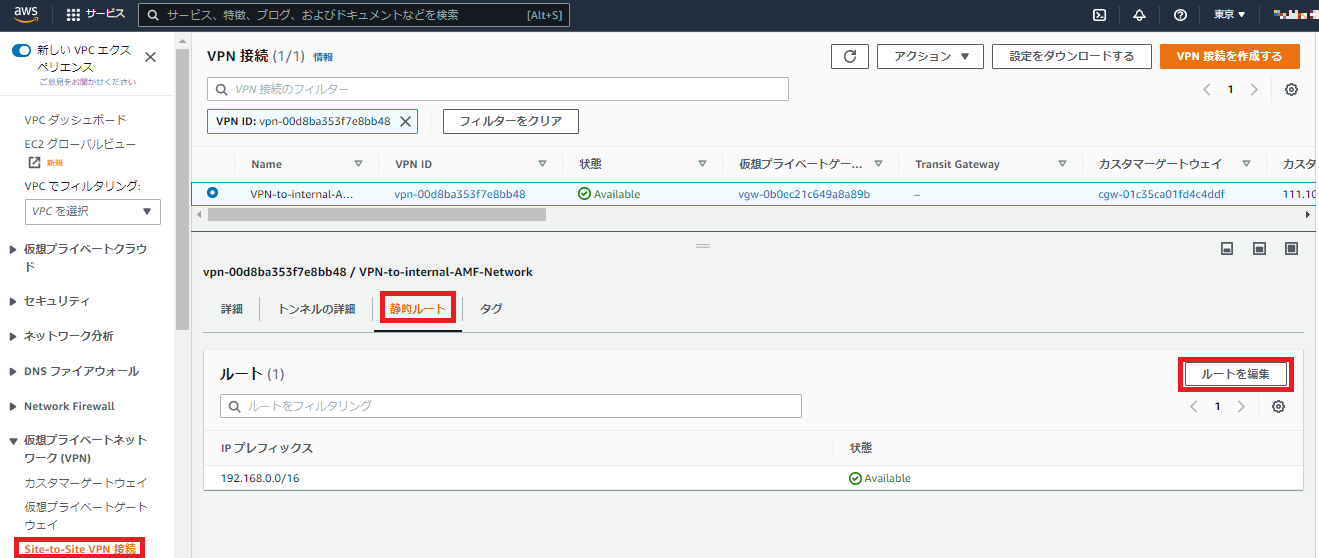Switch to the トンネルの詳細 tab
The image size is (1319, 558).
point(316,309)
